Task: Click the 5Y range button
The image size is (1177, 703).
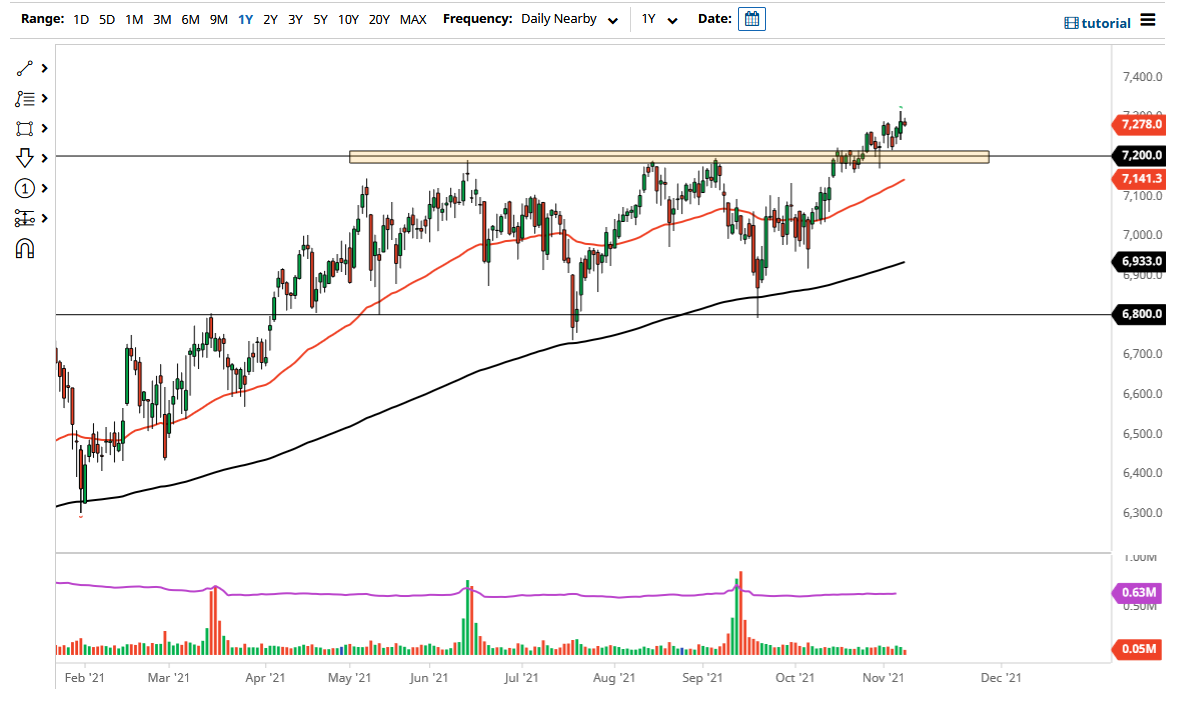Action: tap(320, 19)
